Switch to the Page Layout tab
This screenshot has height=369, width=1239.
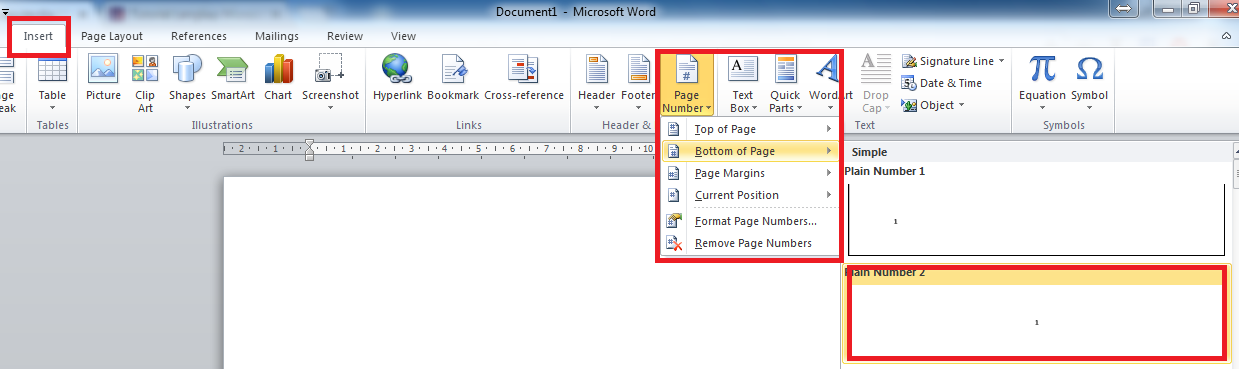coord(112,36)
